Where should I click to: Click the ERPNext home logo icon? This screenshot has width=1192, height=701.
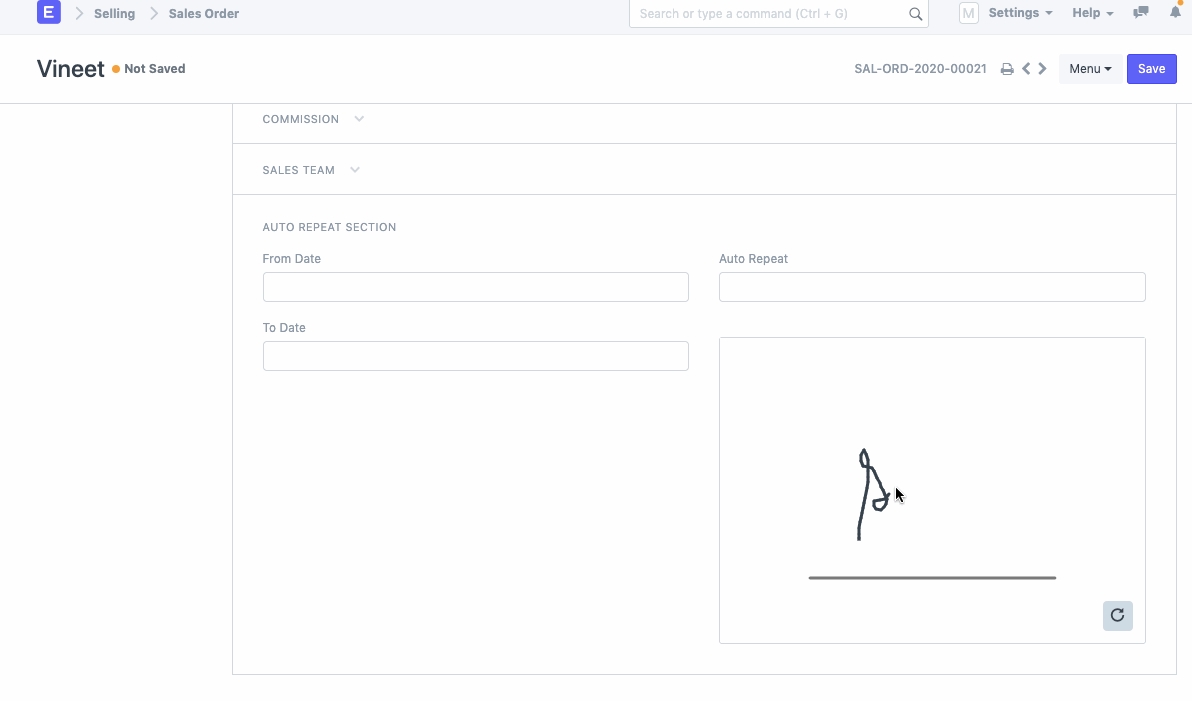(x=48, y=13)
